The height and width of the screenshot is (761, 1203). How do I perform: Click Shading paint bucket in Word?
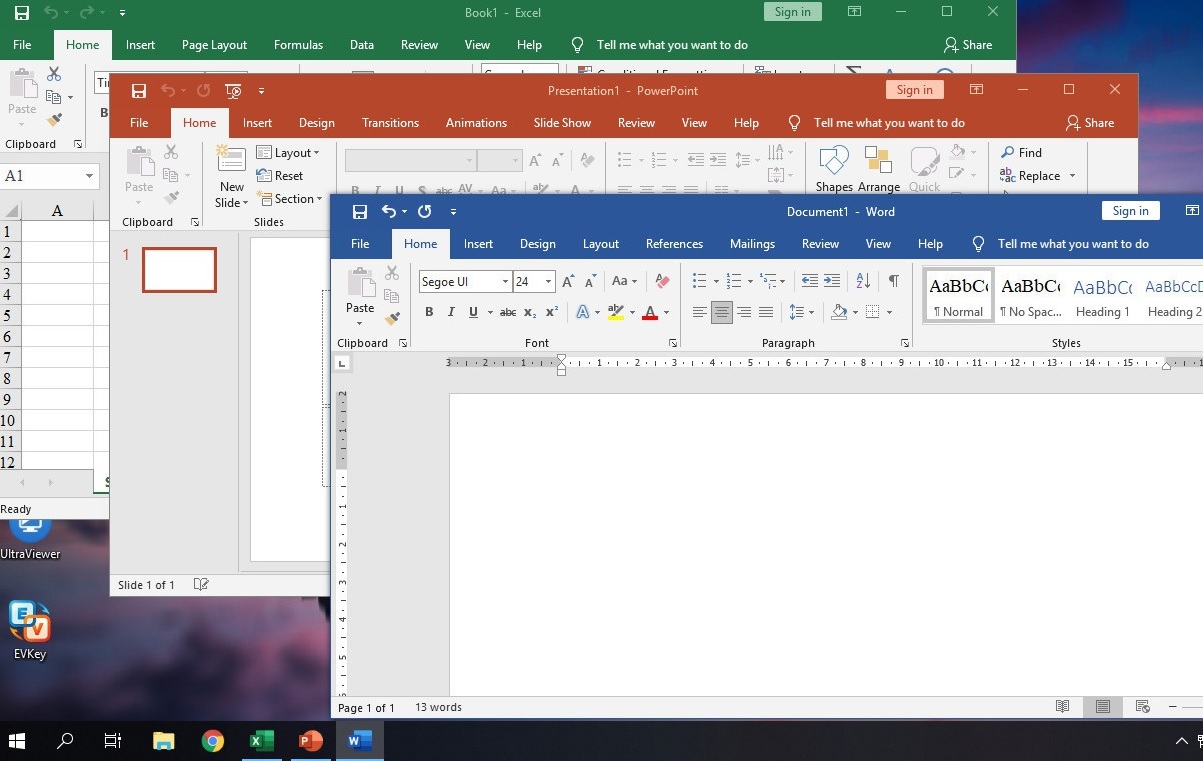pos(839,312)
